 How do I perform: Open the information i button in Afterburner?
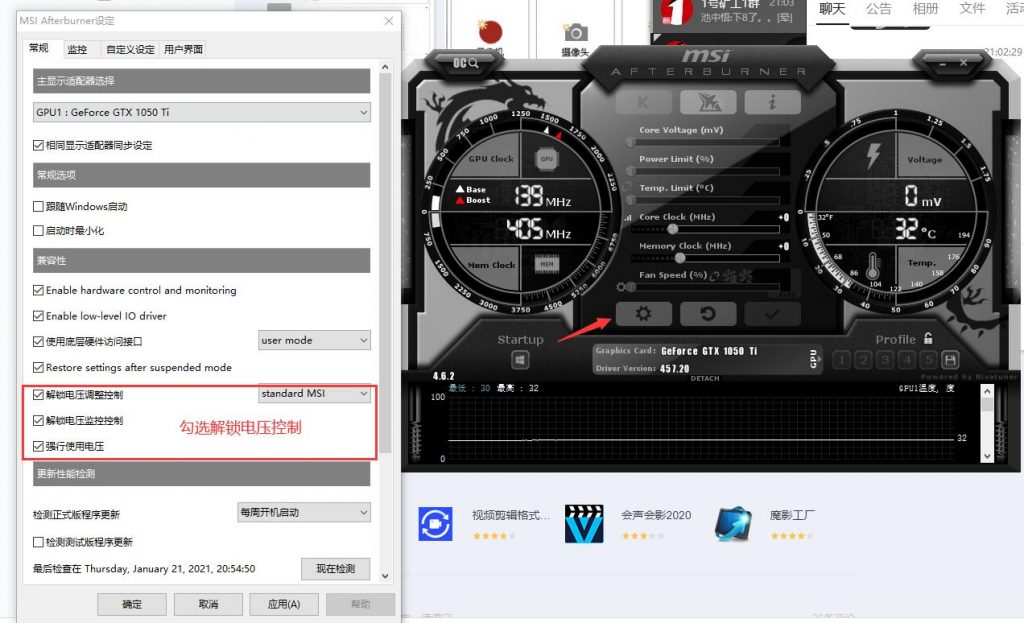(772, 102)
